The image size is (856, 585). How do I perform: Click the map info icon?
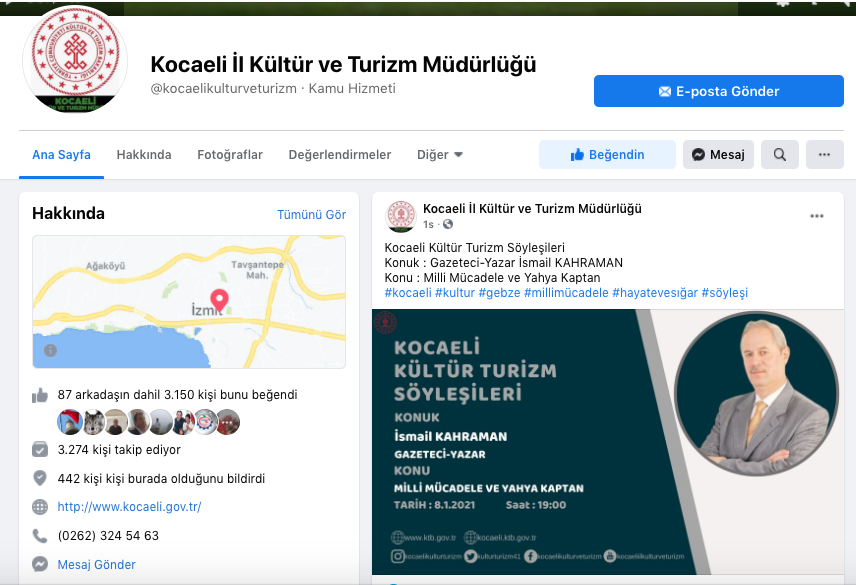[50, 350]
